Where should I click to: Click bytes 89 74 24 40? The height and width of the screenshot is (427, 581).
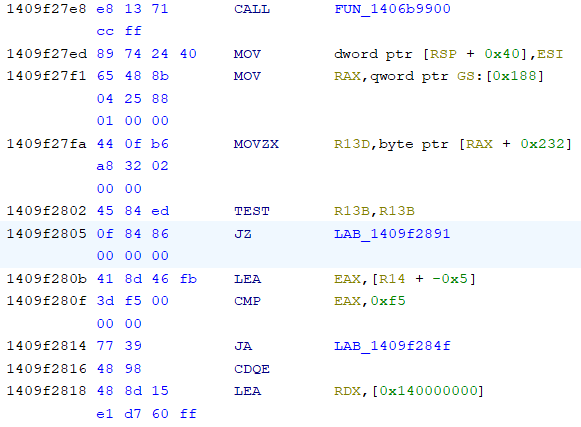coord(147,54)
